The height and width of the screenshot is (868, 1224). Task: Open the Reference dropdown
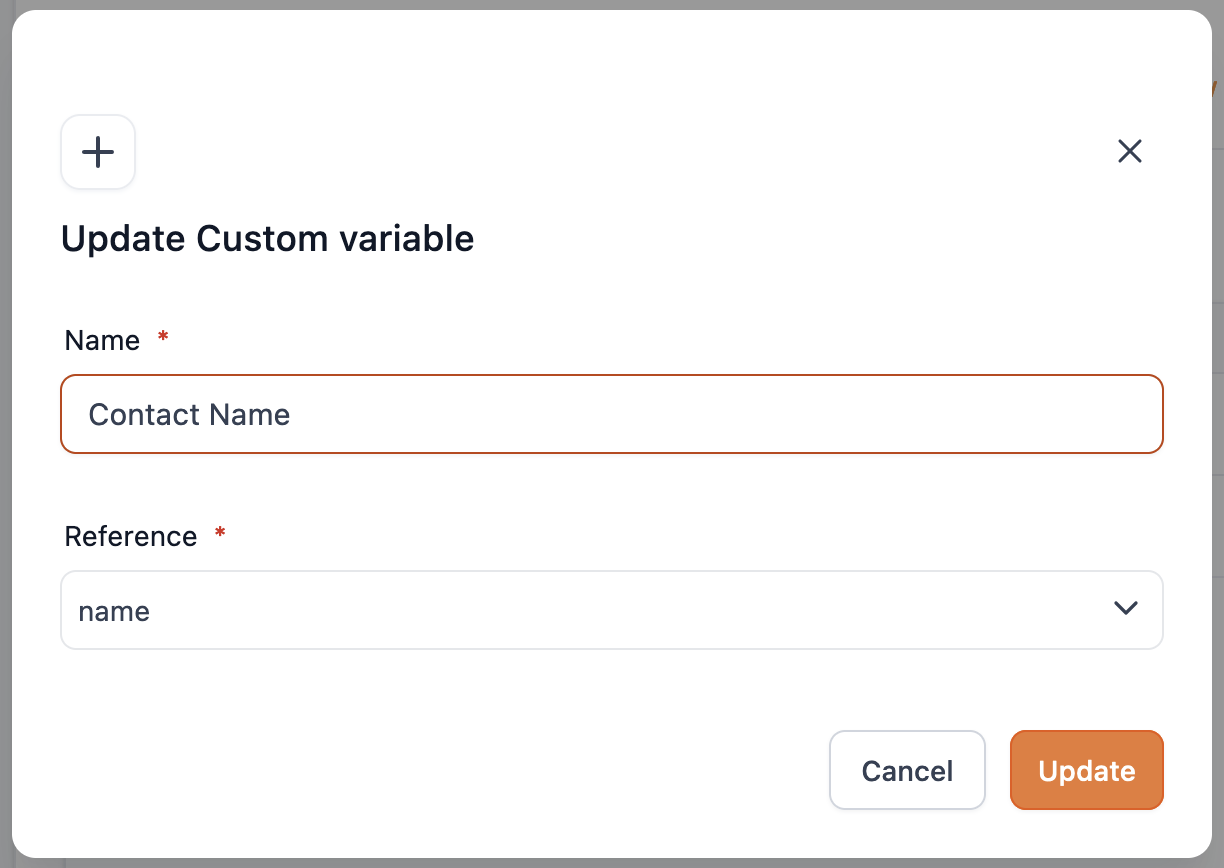click(x=611, y=610)
